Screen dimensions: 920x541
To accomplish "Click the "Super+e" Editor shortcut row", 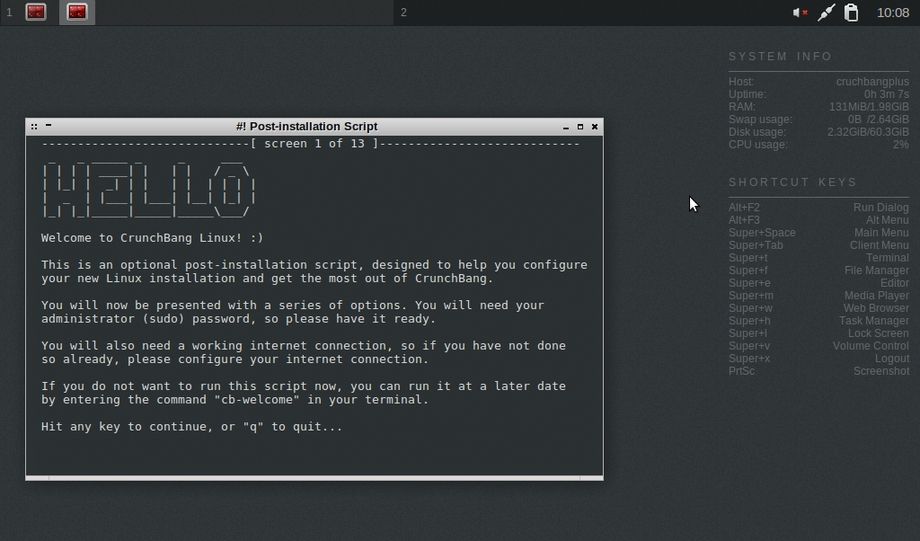I will pyautogui.click(x=818, y=283).
